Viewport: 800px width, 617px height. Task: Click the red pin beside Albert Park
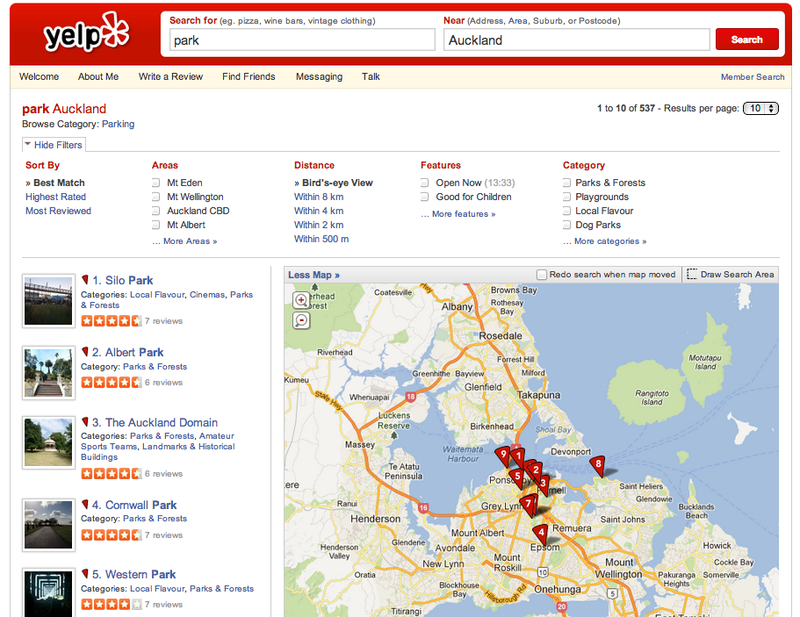point(85,351)
